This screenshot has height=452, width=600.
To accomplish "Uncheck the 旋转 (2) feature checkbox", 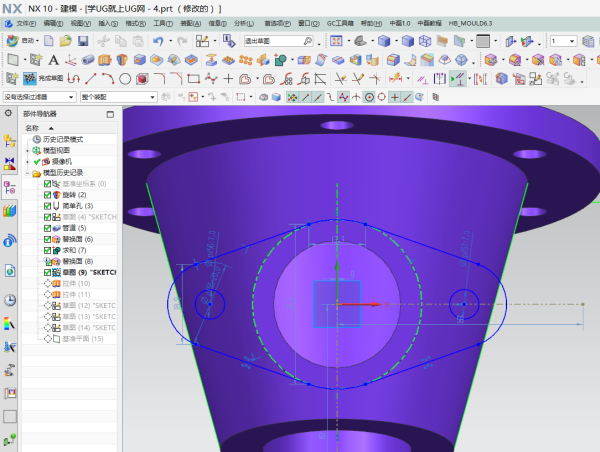I will (47, 195).
